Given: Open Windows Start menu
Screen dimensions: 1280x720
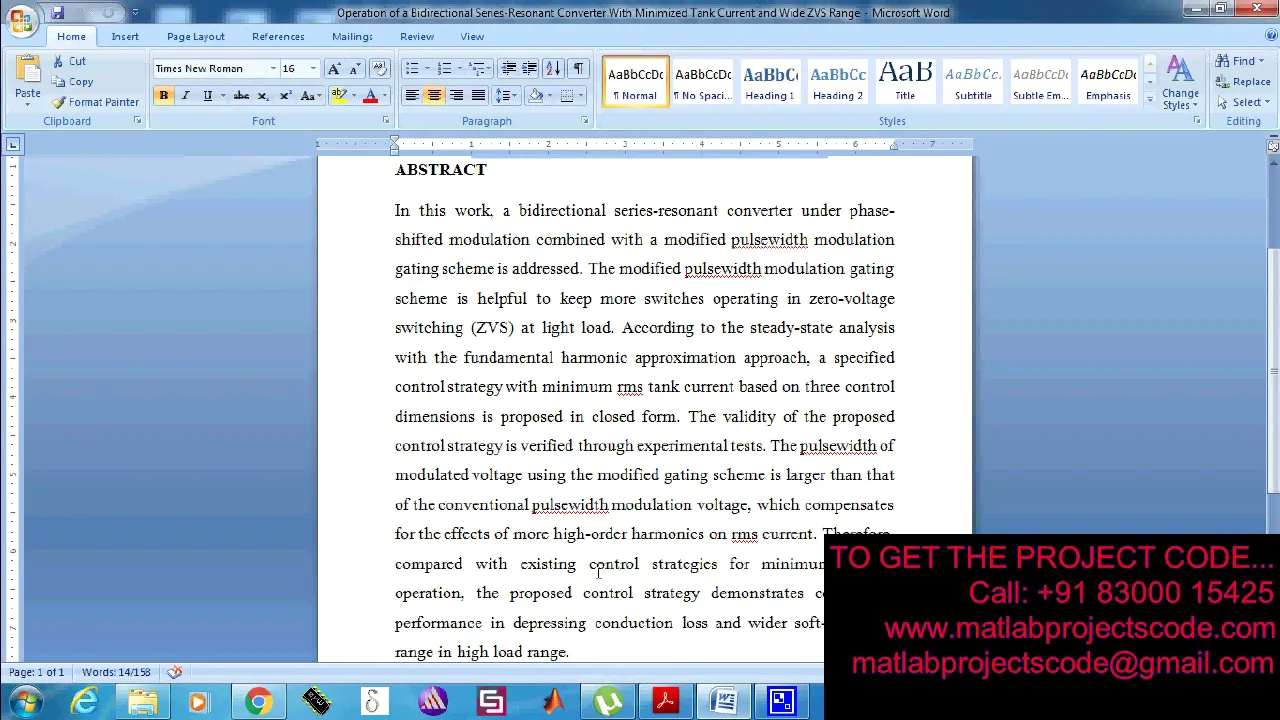Looking at the screenshot, I should [24, 702].
